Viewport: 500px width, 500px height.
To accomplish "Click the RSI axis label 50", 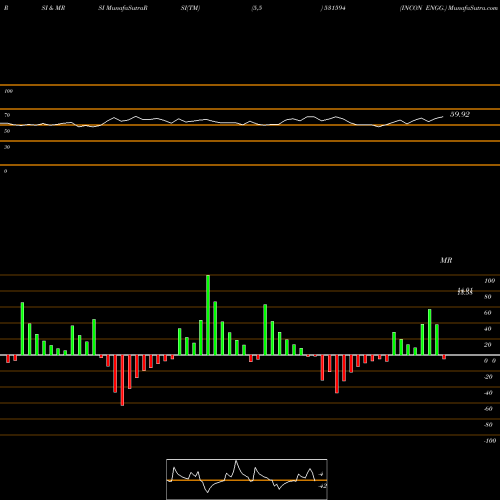I will click(x=7, y=131).
